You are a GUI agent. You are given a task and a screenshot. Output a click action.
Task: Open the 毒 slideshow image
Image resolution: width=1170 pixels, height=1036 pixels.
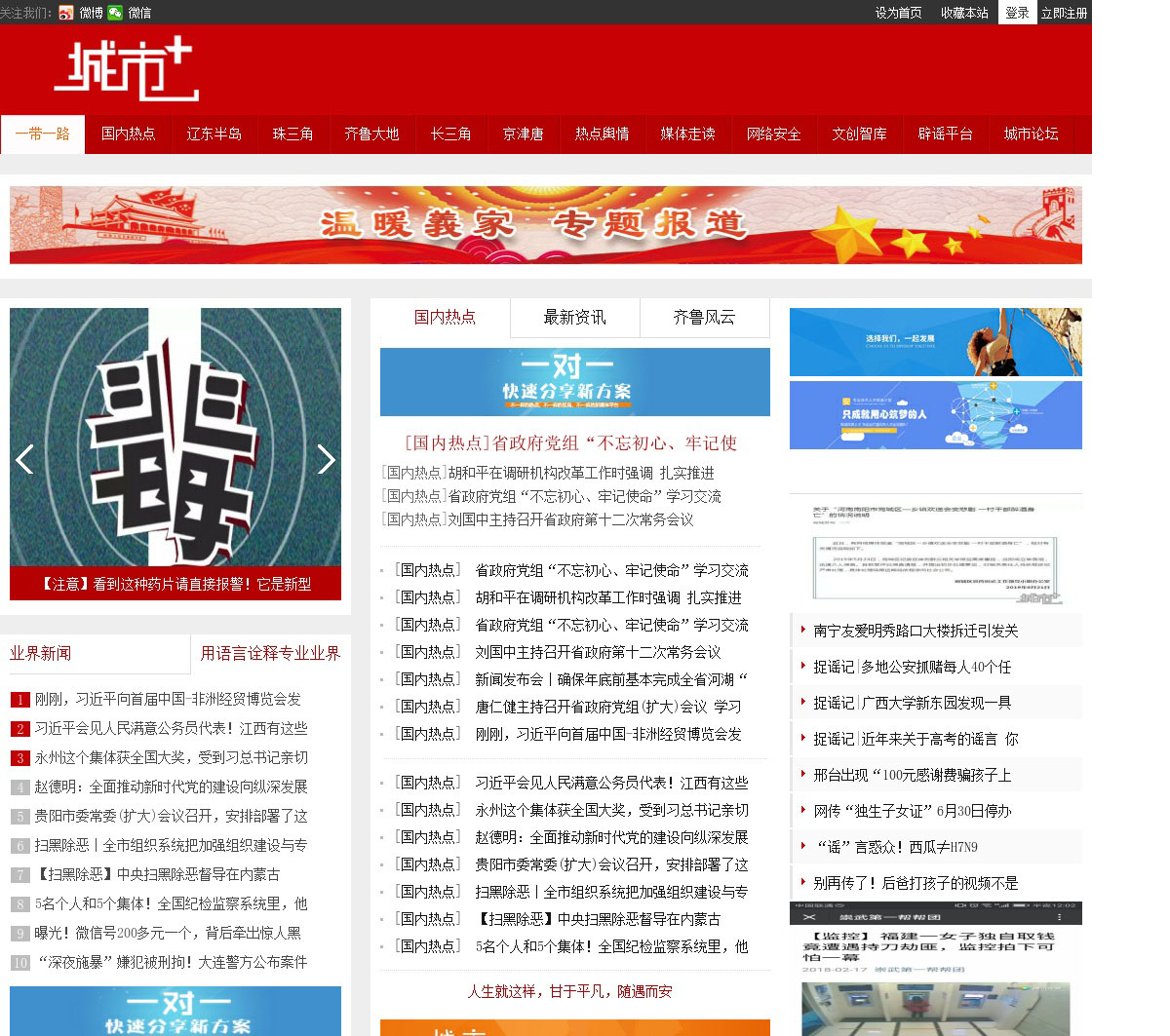tap(175, 437)
